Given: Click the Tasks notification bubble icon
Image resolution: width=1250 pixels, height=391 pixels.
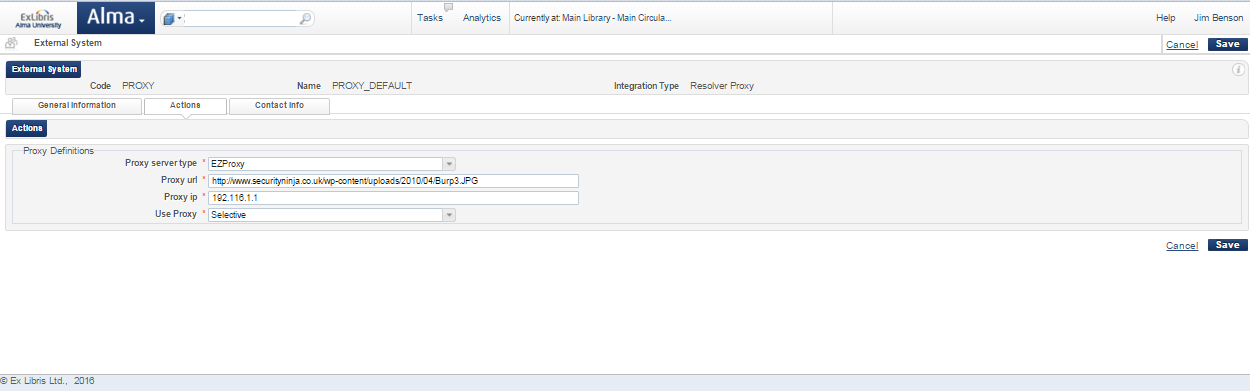Looking at the screenshot, I should [448, 6].
